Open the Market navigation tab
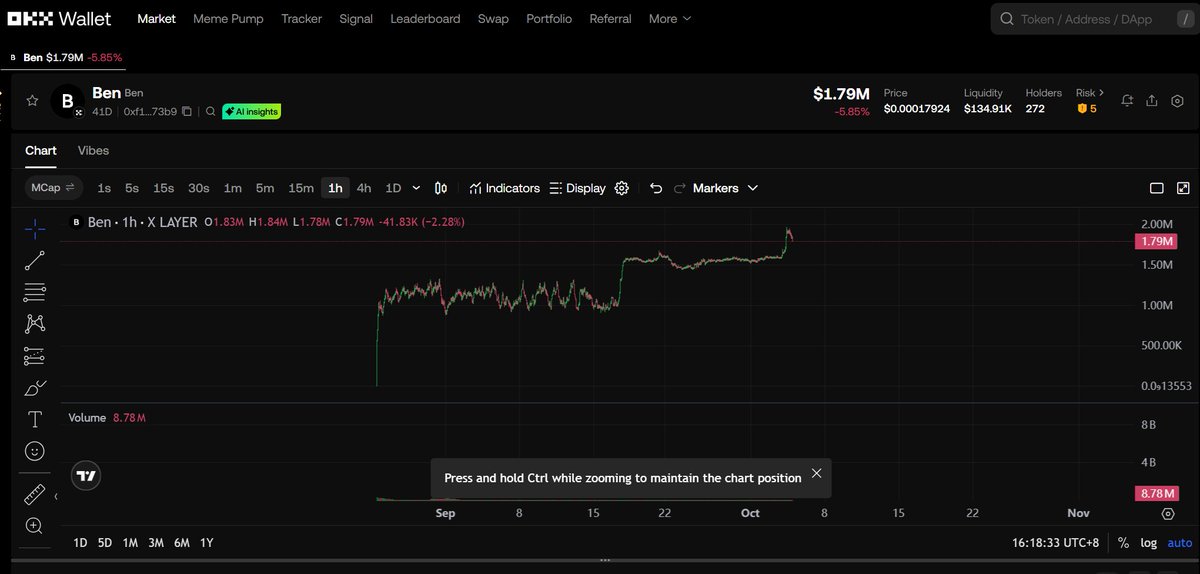This screenshot has height=574, width=1200. [156, 19]
